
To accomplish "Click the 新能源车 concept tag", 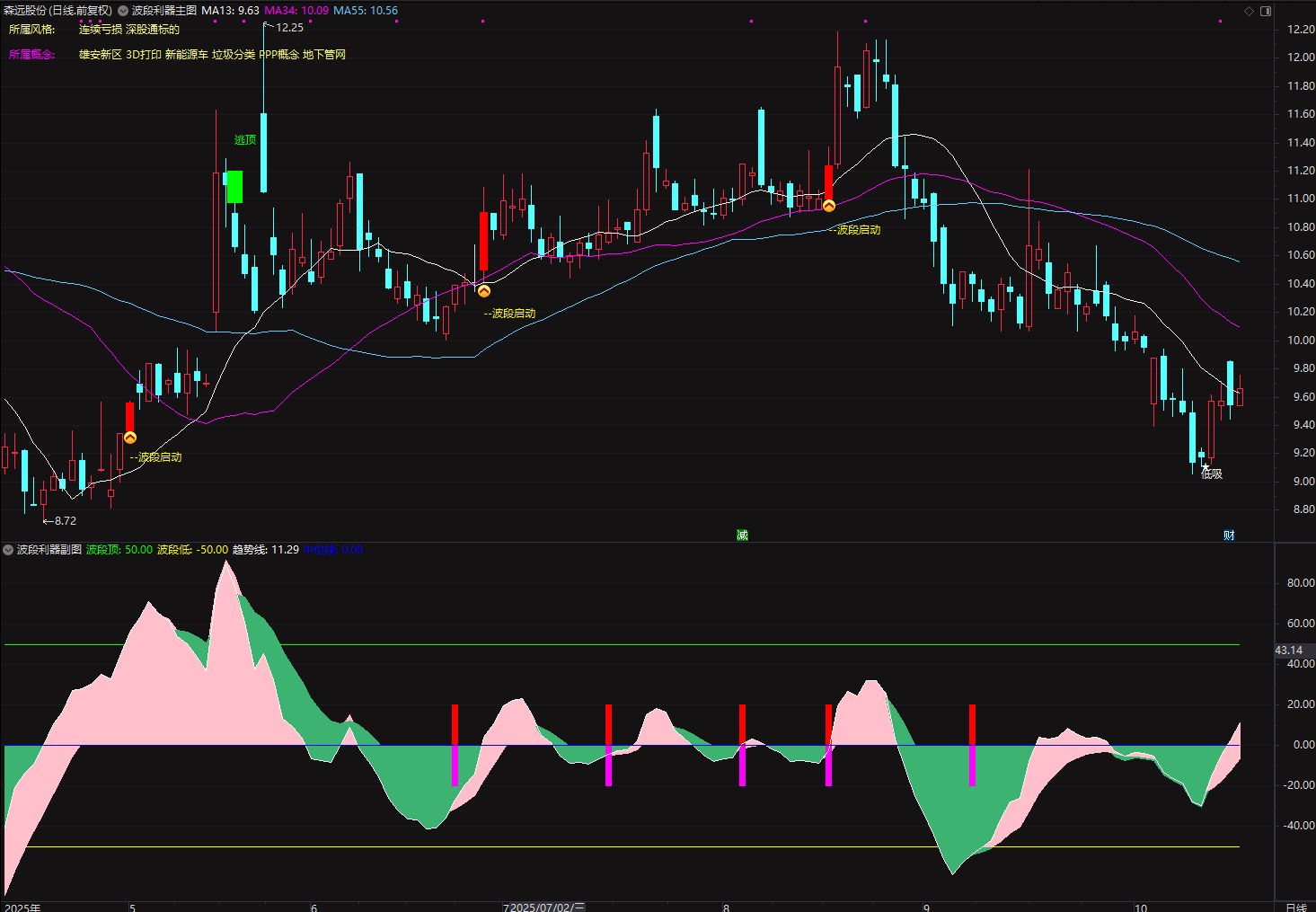I will [x=186, y=55].
